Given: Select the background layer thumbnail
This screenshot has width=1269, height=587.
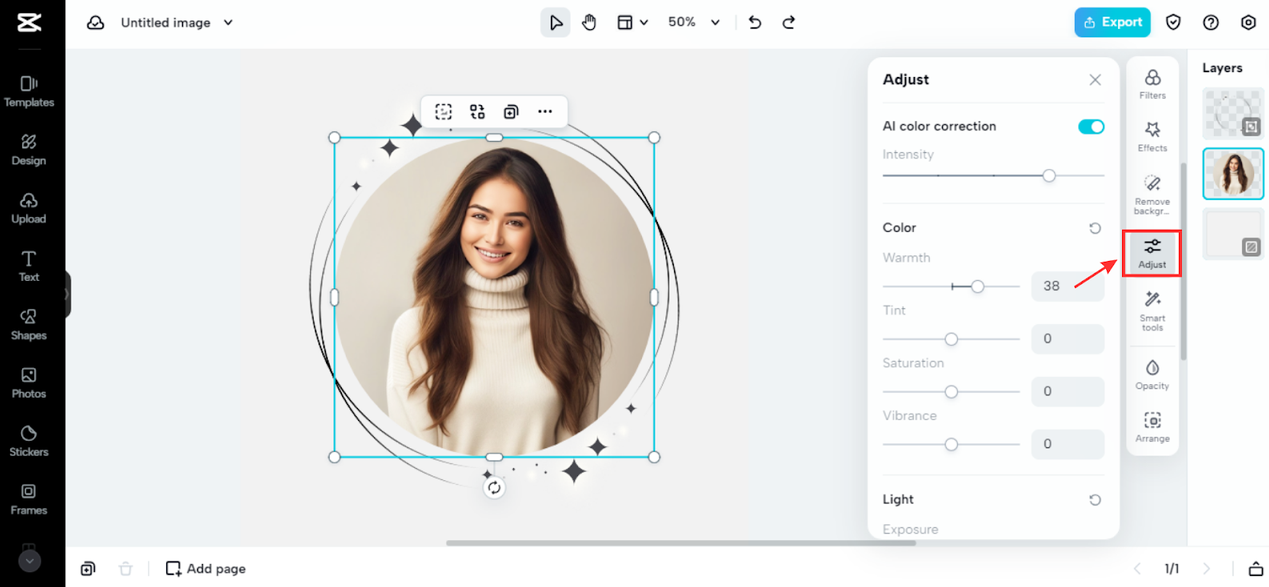Looking at the screenshot, I should tap(1233, 234).
